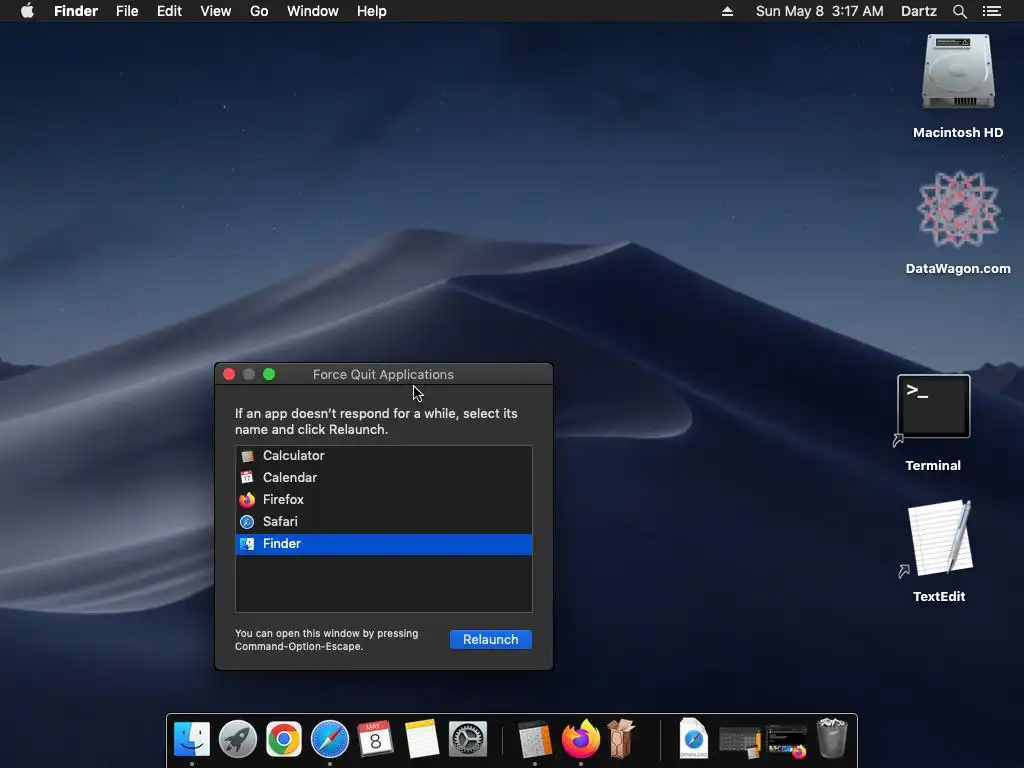The image size is (1024, 768).
Task: Select Finder row in Force Quit list
Action: (x=384, y=544)
